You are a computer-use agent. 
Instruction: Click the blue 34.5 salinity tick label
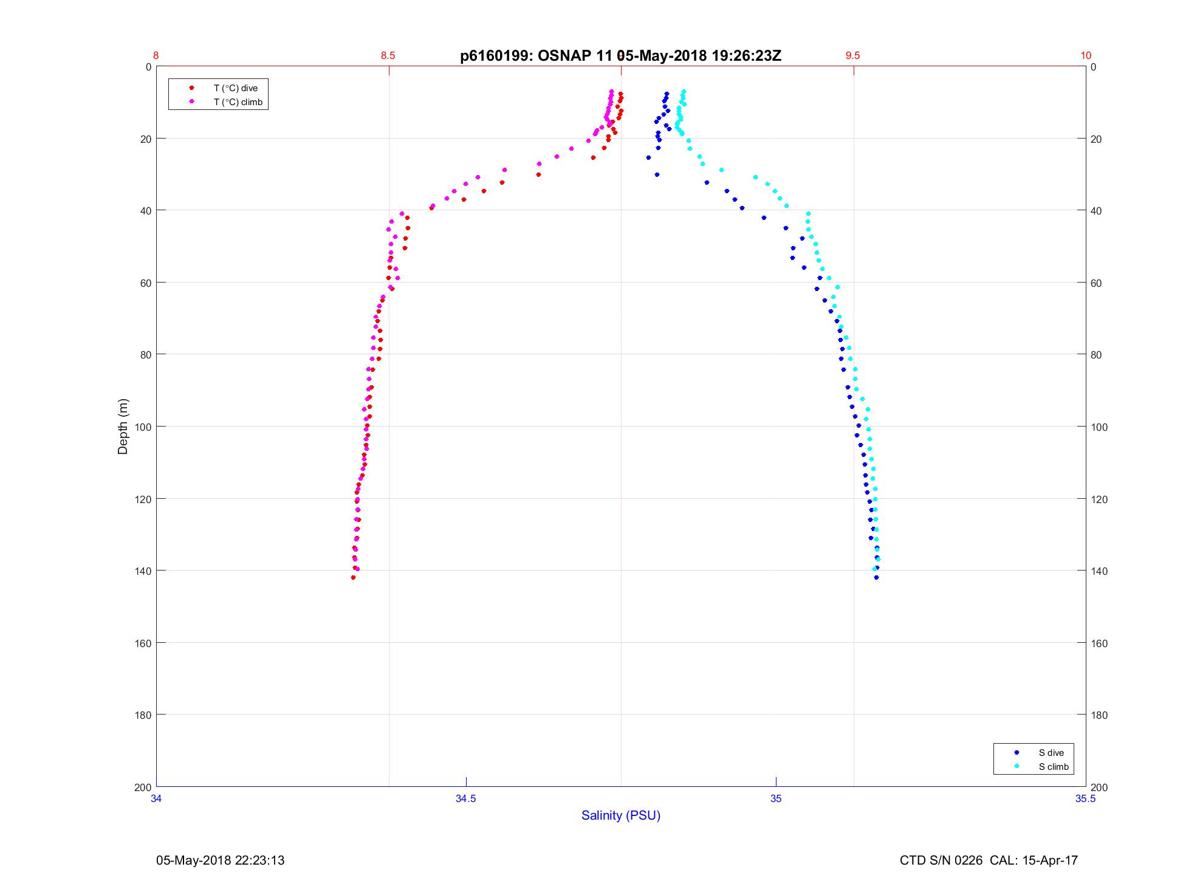(x=466, y=798)
